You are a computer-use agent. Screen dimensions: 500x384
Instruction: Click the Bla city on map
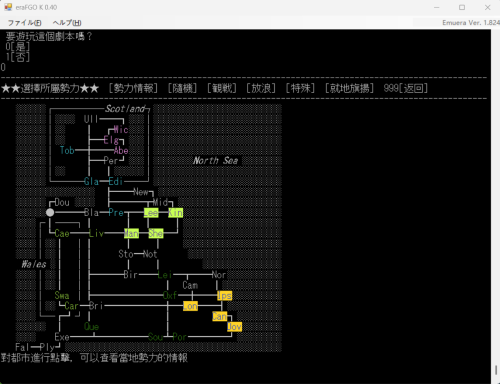91,212
